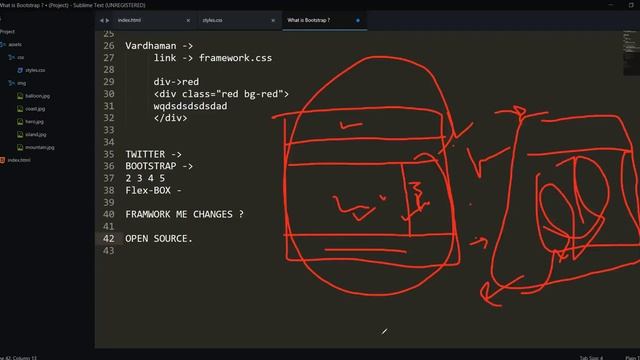Close the styles.css tab

pyautogui.click(x=273, y=20)
